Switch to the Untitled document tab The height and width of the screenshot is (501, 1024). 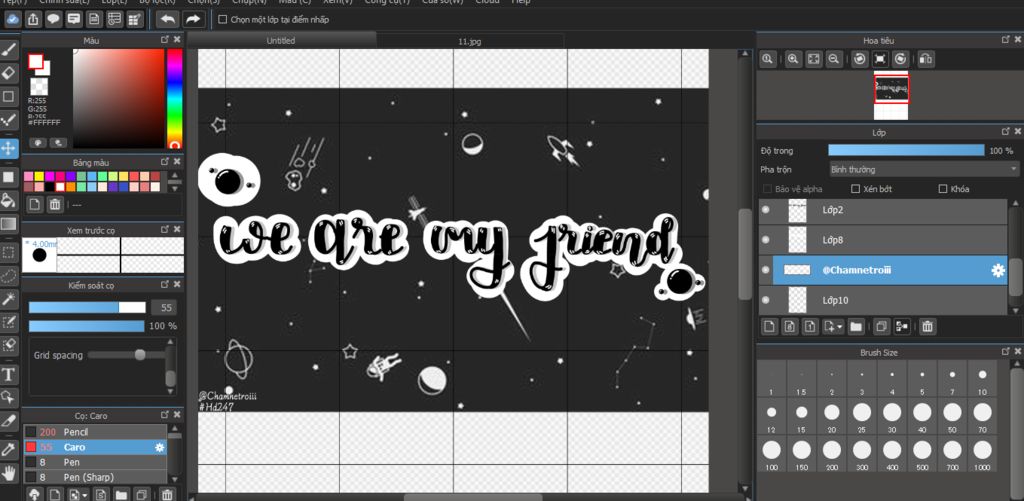pos(281,40)
